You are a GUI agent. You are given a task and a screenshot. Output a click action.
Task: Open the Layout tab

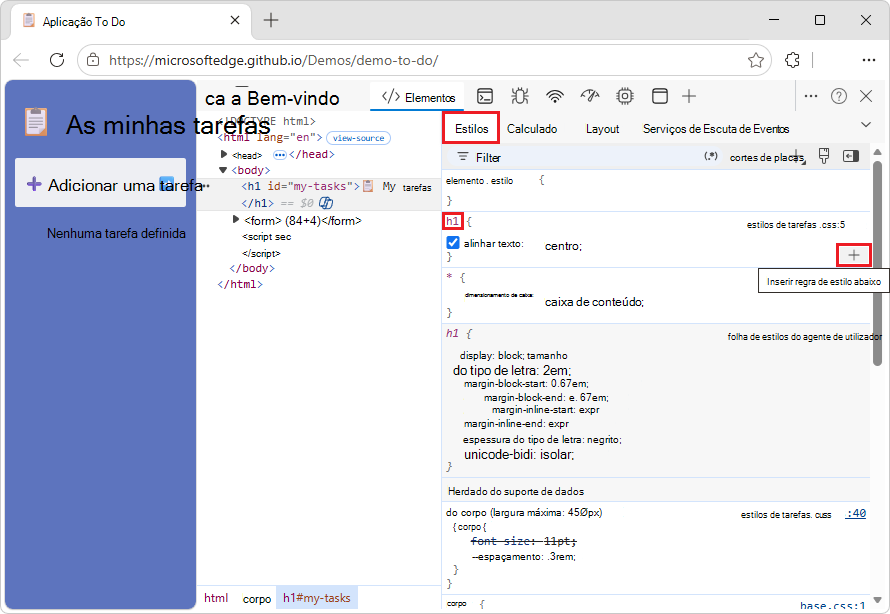click(x=602, y=129)
